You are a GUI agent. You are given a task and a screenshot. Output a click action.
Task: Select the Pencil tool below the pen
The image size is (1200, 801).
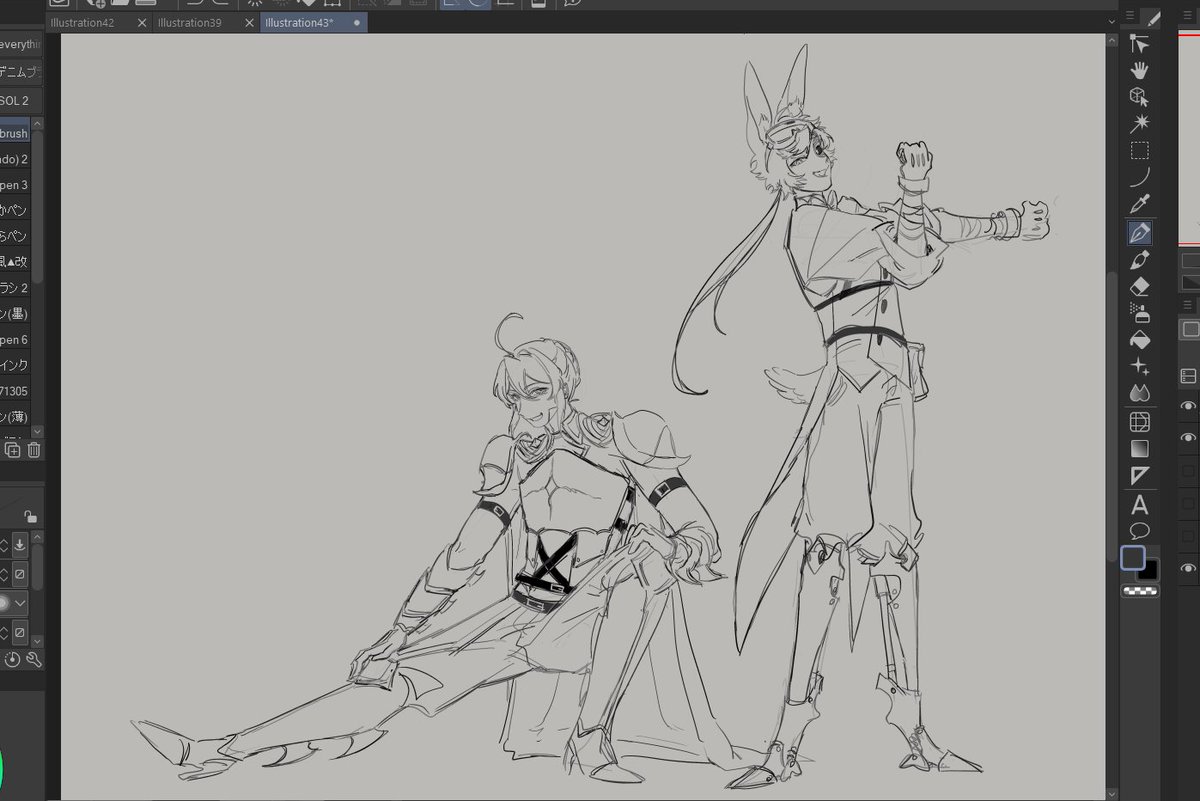[x=1139, y=260]
